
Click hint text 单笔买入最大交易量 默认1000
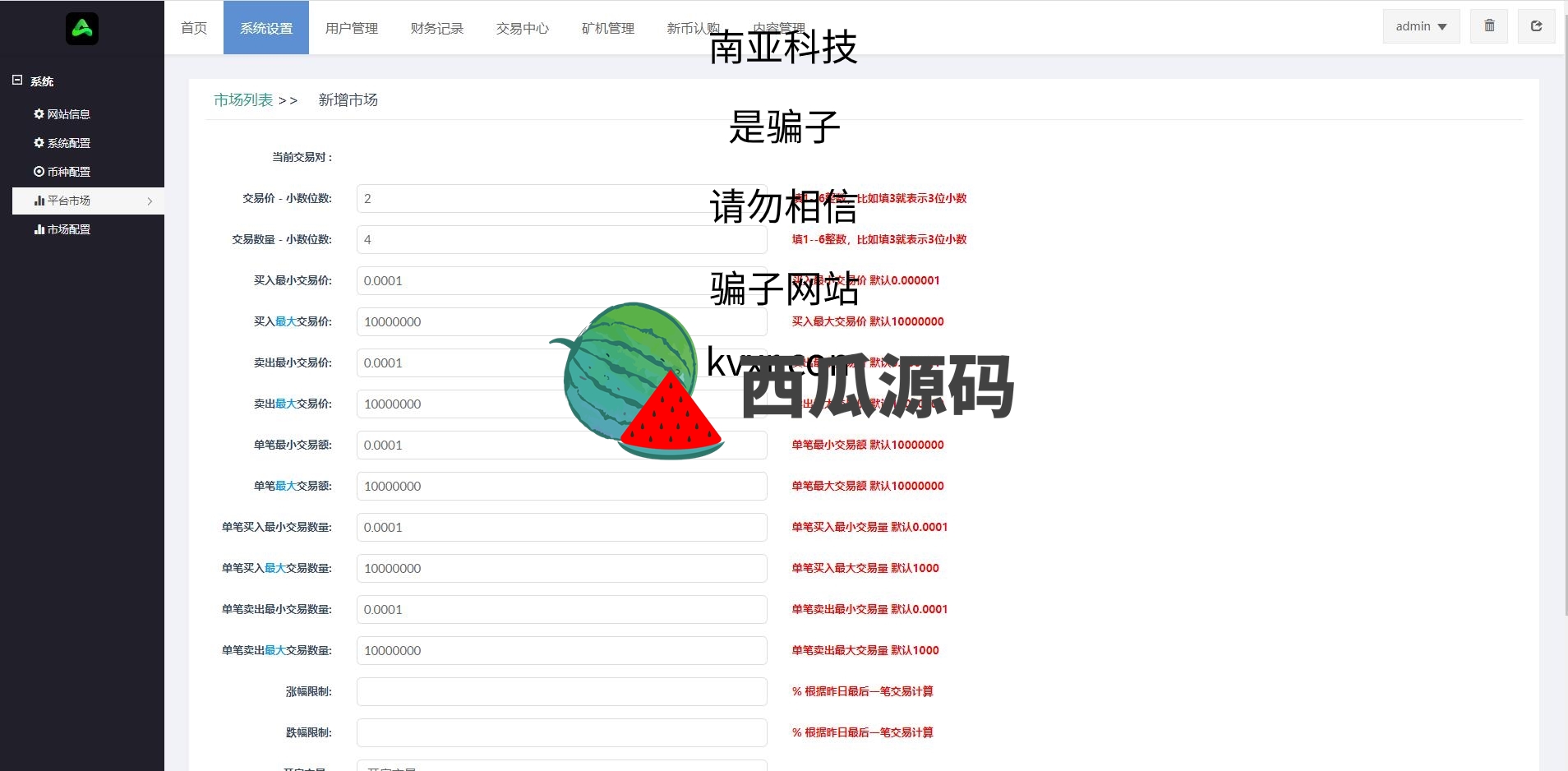tap(865, 568)
